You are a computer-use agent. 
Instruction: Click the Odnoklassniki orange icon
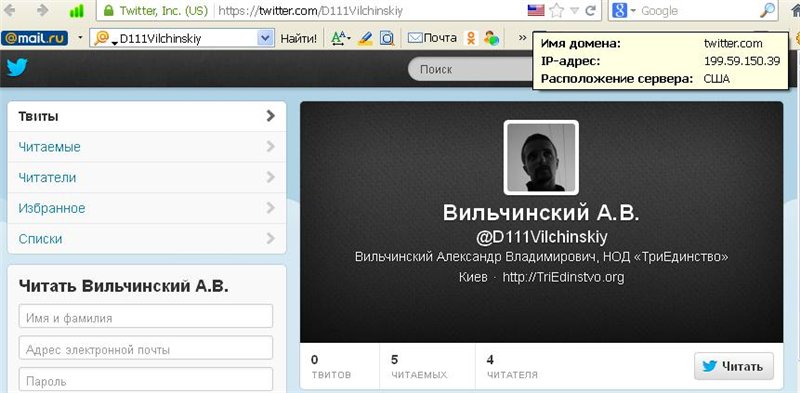click(x=472, y=38)
